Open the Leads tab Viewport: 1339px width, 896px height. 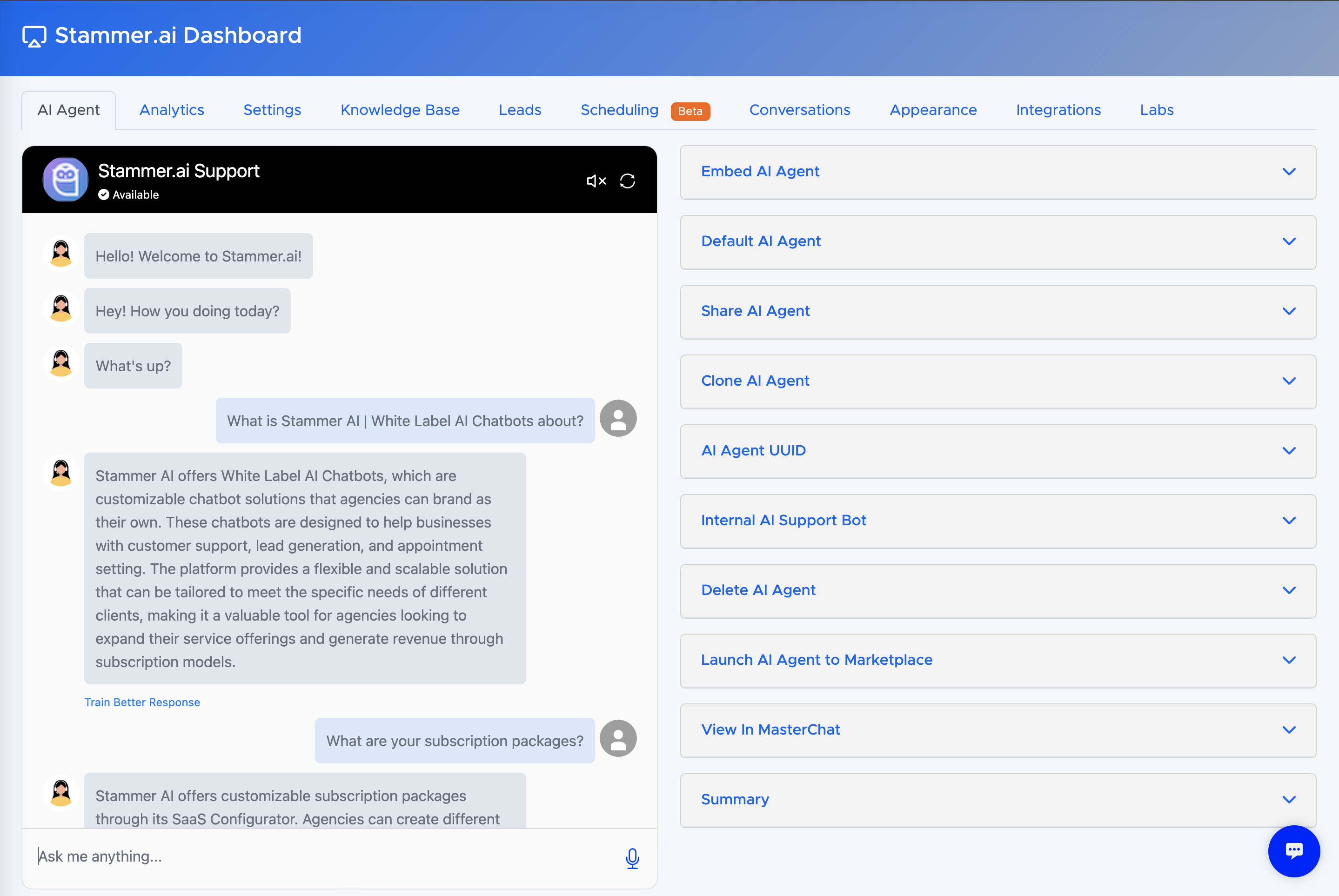pos(520,110)
